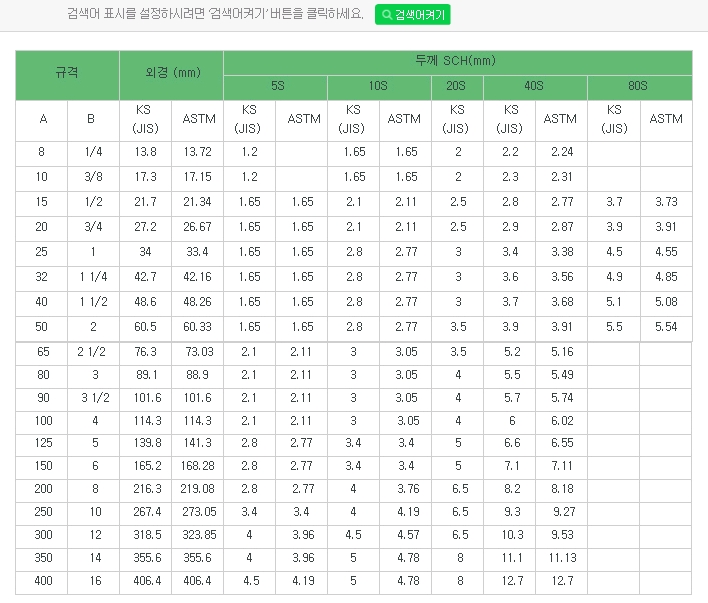
Task: Click the 273.05 outer diameter cell
Action: 198,511
